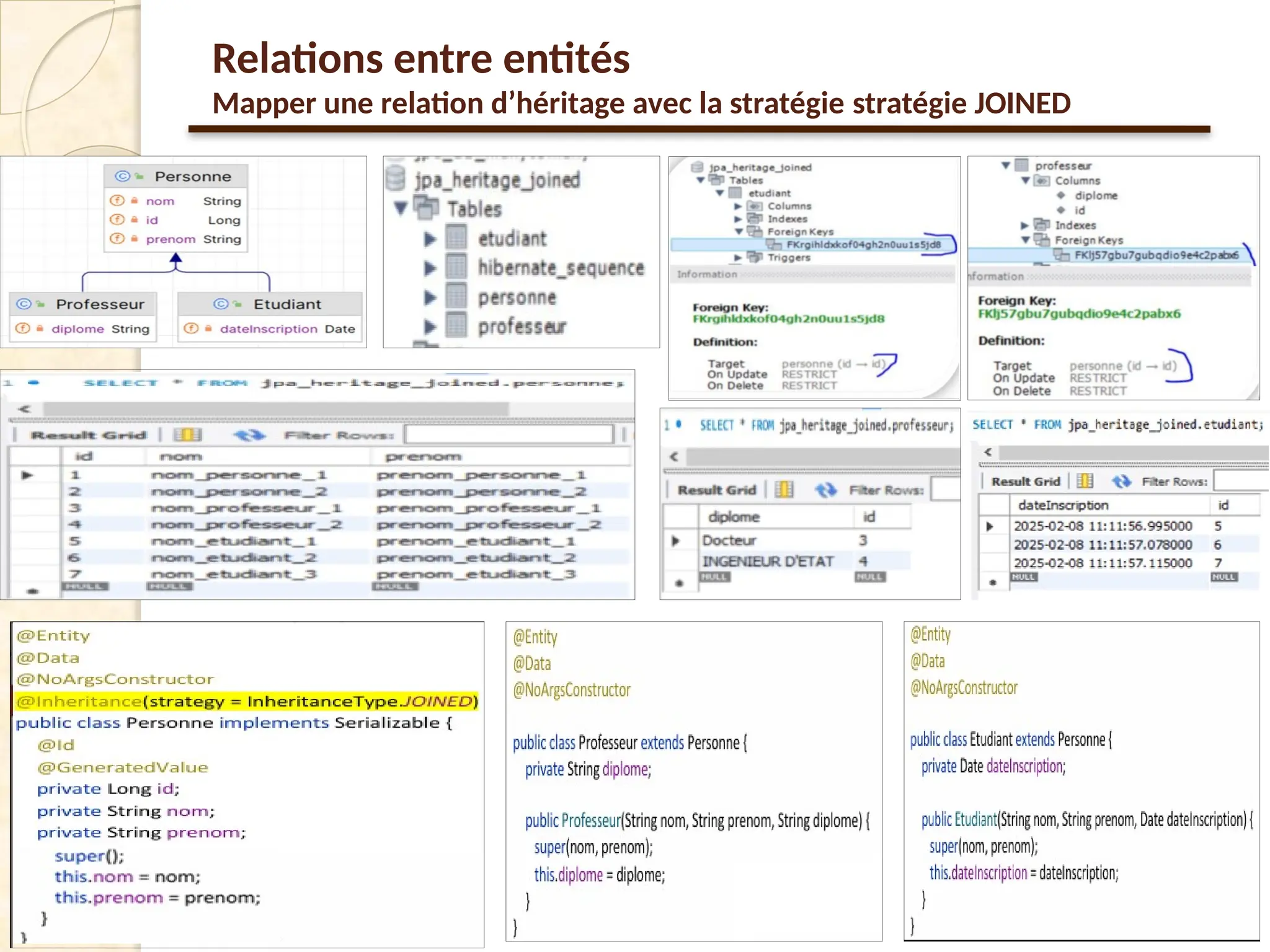Select cell nom_personne_1
Screen dimensions: 1270x952
239,475
